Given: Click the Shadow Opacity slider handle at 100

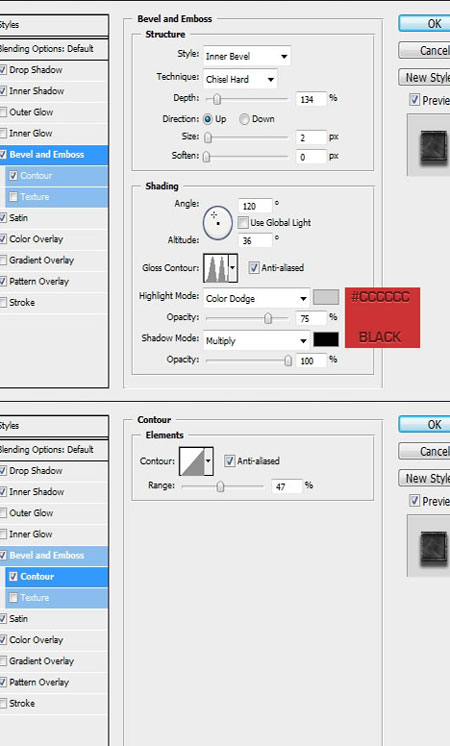Looking at the screenshot, I should coord(288,361).
